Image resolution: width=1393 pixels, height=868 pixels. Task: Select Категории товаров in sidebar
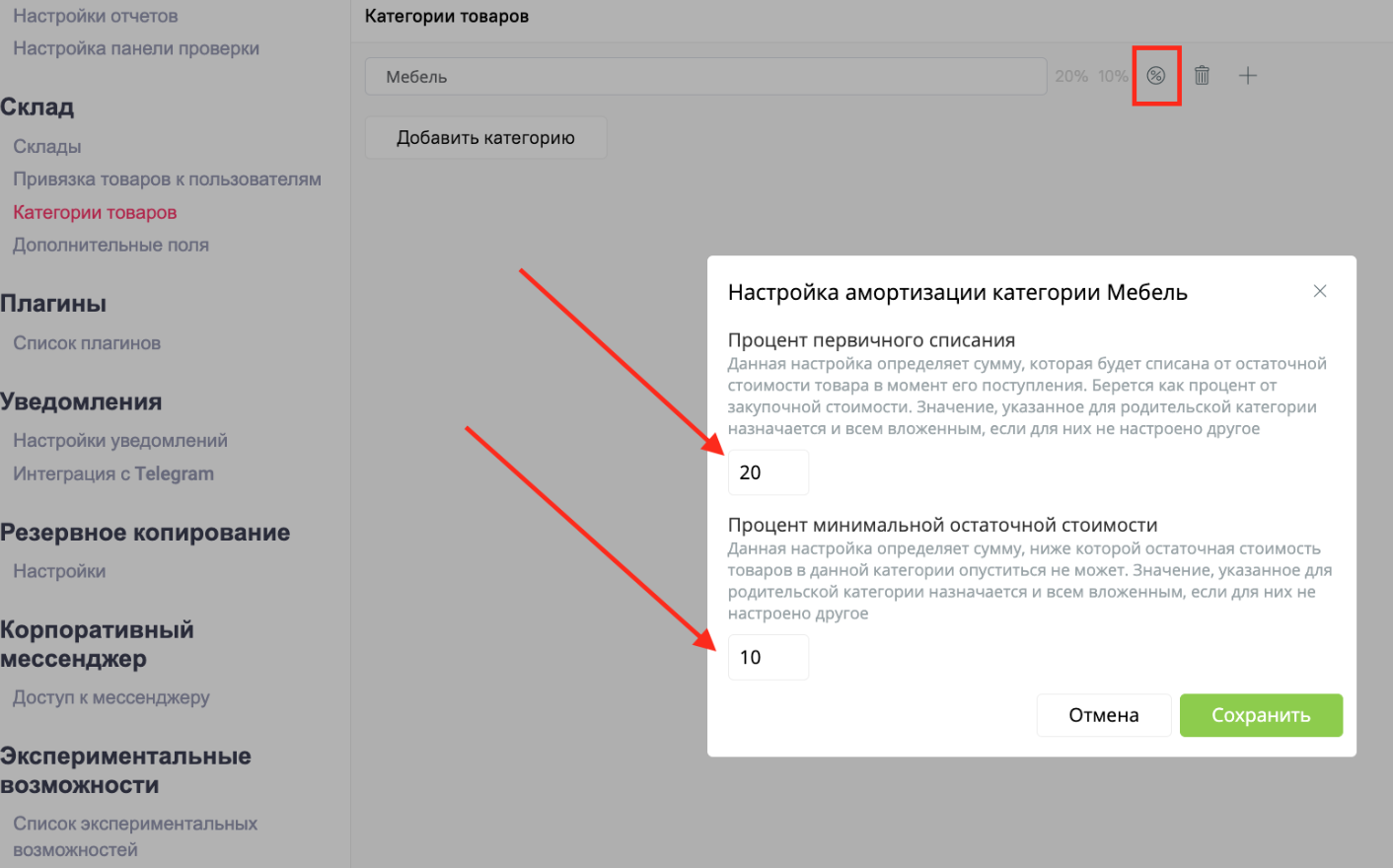point(95,211)
